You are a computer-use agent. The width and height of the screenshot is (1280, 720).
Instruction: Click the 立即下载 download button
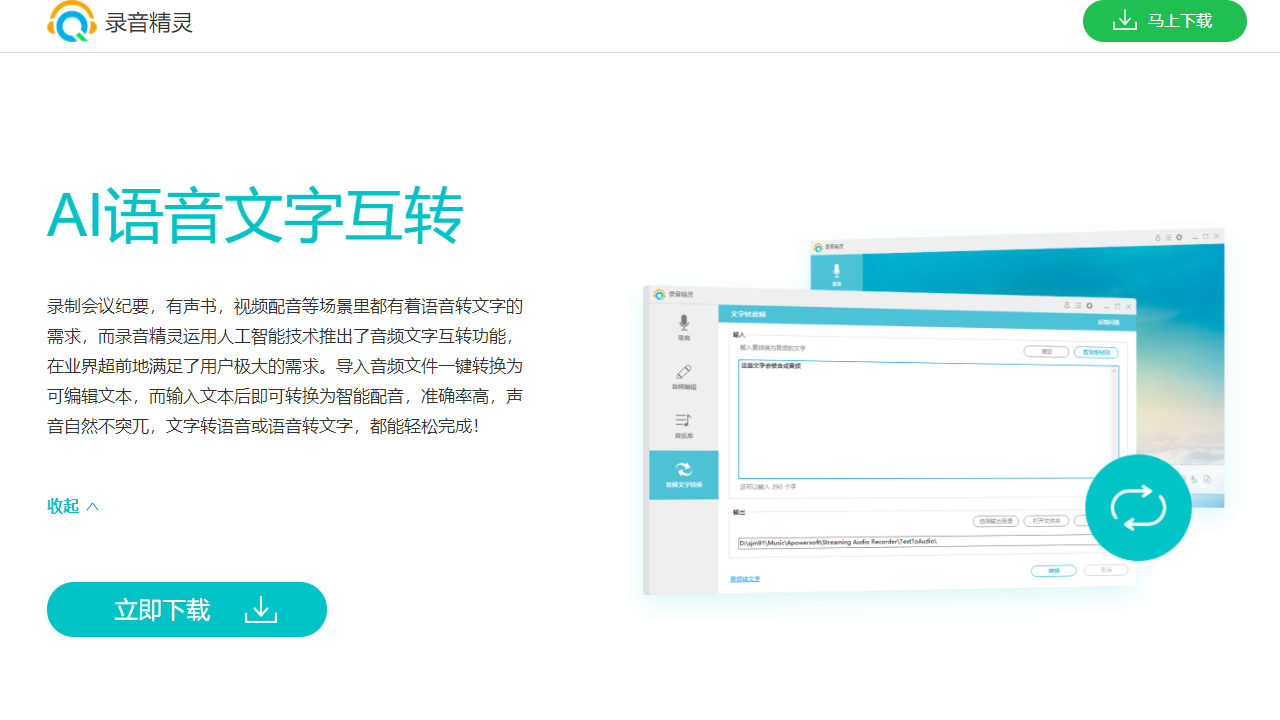(x=186, y=609)
